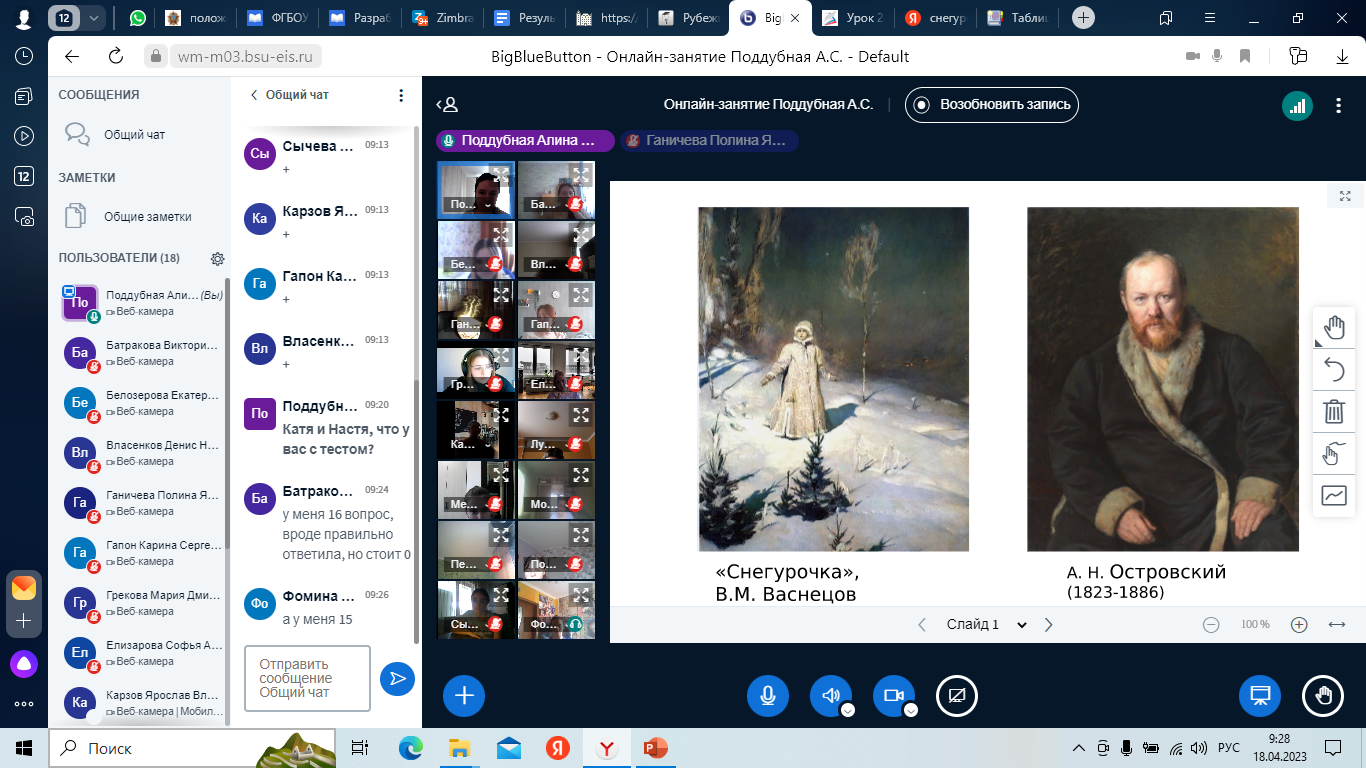Bookmark the page via address bar icon
The image size is (1366, 768).
(x=1244, y=56)
